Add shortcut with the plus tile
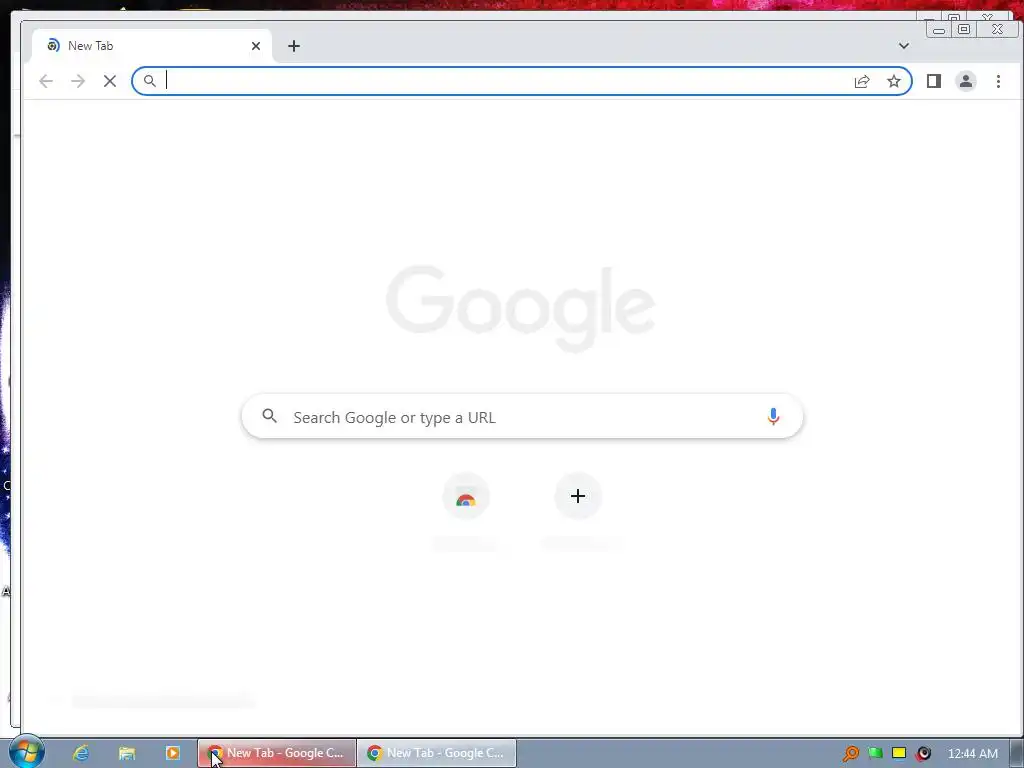The image size is (1024, 768). pos(578,496)
